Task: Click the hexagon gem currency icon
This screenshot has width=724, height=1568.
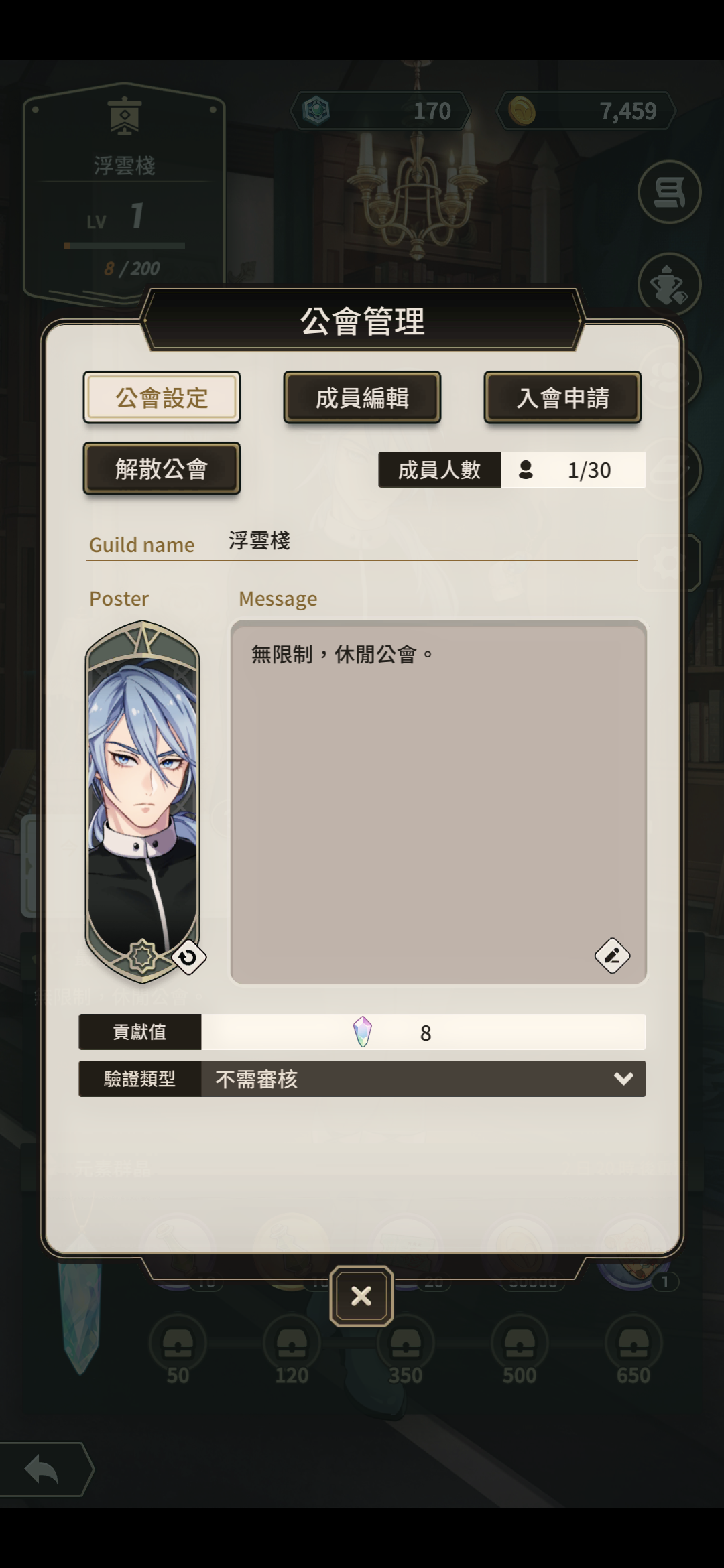Action: [316, 111]
